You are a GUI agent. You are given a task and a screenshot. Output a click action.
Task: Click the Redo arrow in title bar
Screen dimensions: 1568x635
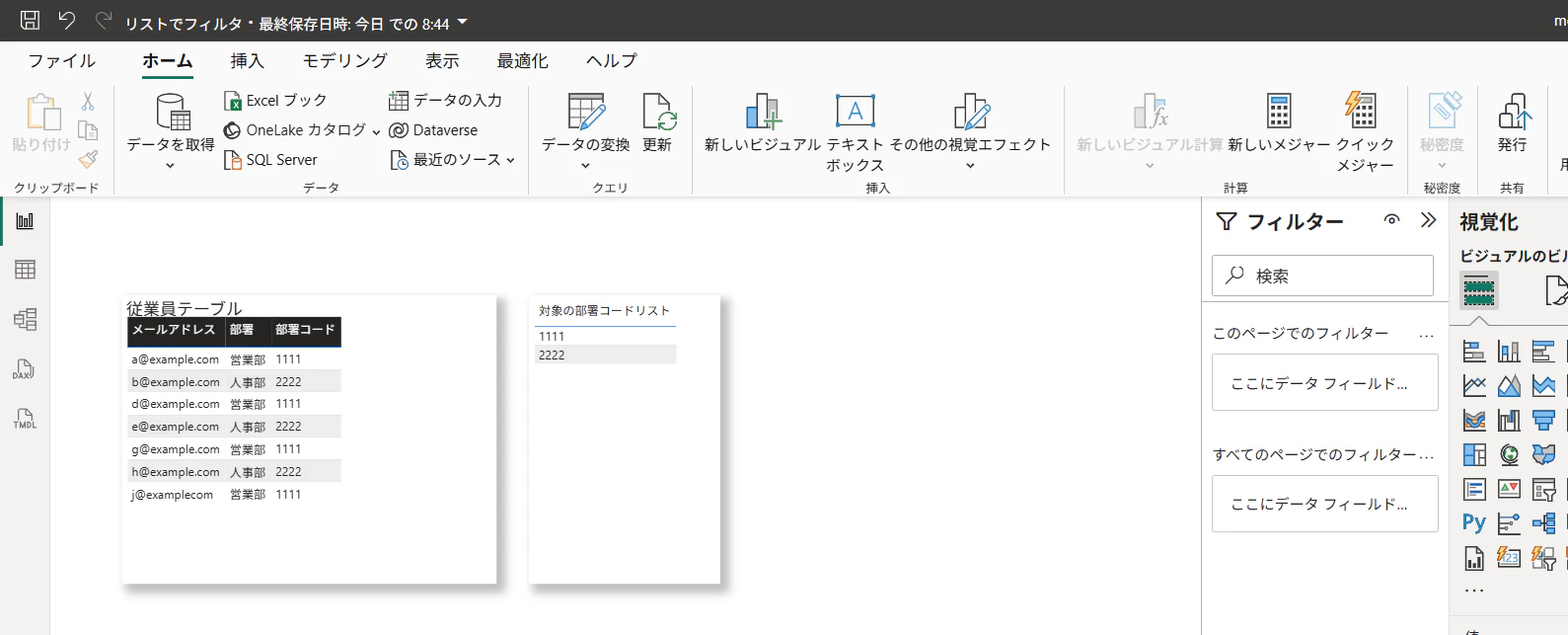(103, 20)
